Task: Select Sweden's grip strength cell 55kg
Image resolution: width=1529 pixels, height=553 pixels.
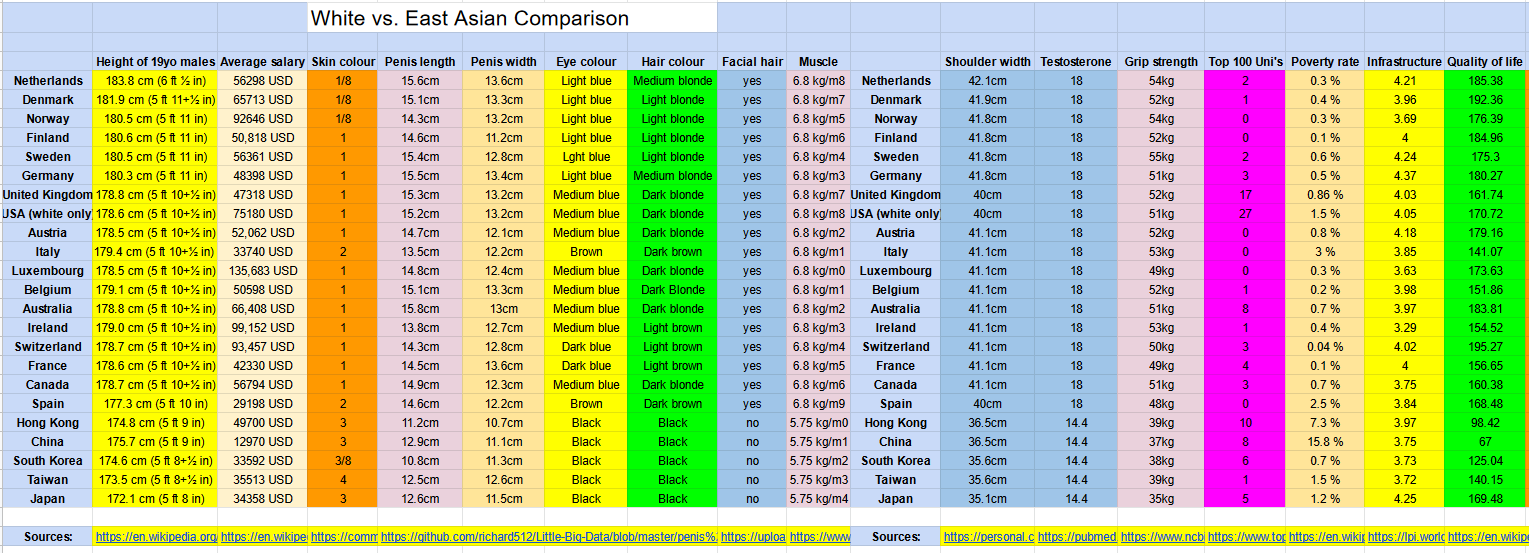Action: click(1161, 157)
